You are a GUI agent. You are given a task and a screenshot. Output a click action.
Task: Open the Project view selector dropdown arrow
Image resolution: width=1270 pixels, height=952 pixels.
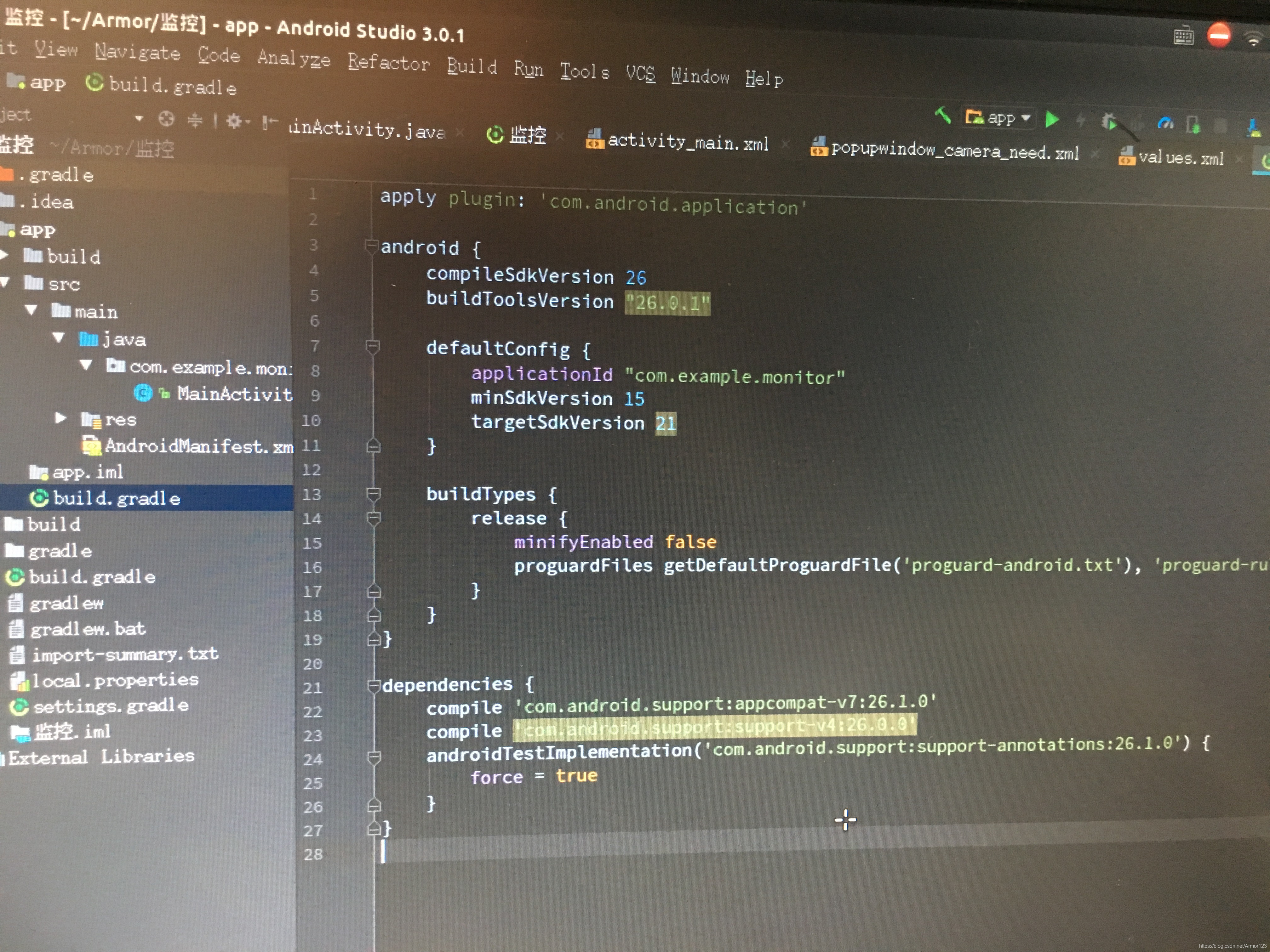[x=139, y=118]
